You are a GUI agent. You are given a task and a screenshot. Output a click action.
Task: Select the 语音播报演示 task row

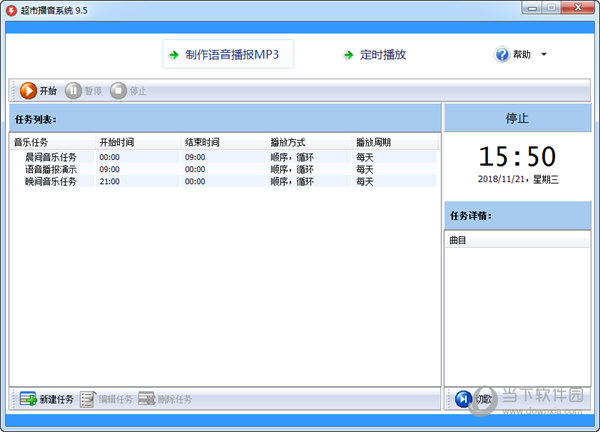click(x=50, y=169)
